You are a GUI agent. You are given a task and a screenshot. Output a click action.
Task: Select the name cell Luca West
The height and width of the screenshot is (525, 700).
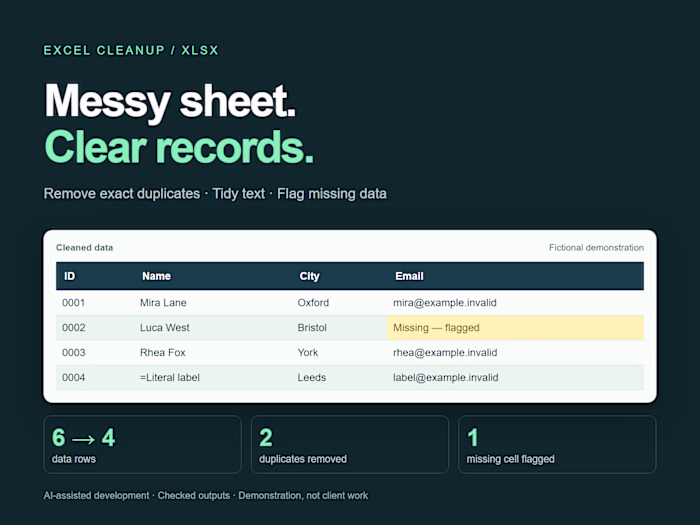click(x=164, y=328)
